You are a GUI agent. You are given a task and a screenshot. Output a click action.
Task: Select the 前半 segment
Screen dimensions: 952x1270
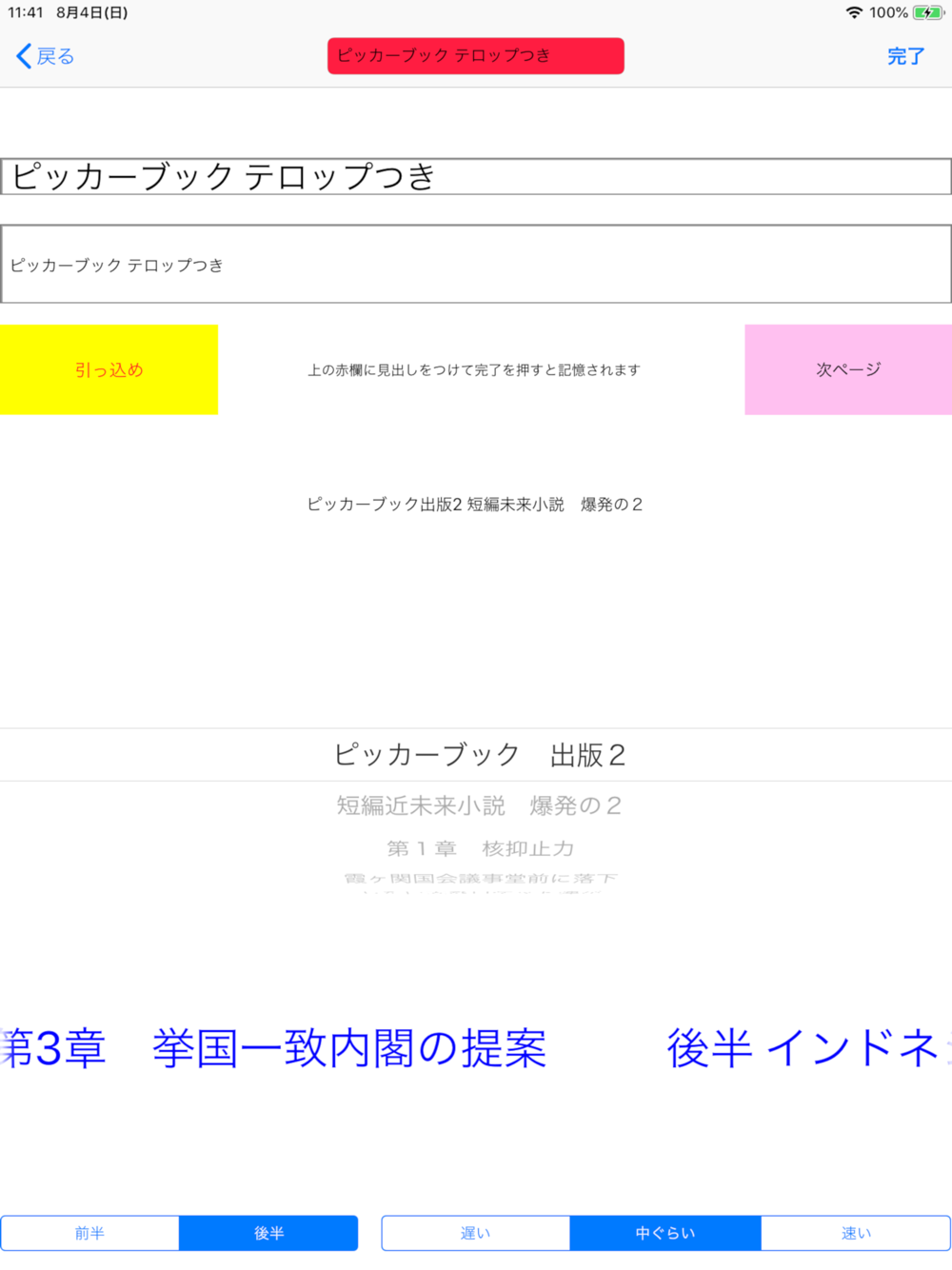[x=89, y=1233]
